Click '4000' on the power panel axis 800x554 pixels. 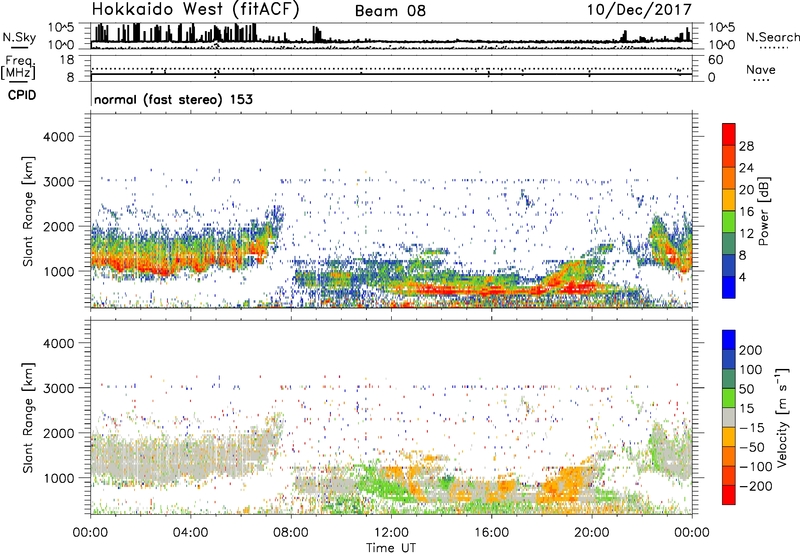58,137
